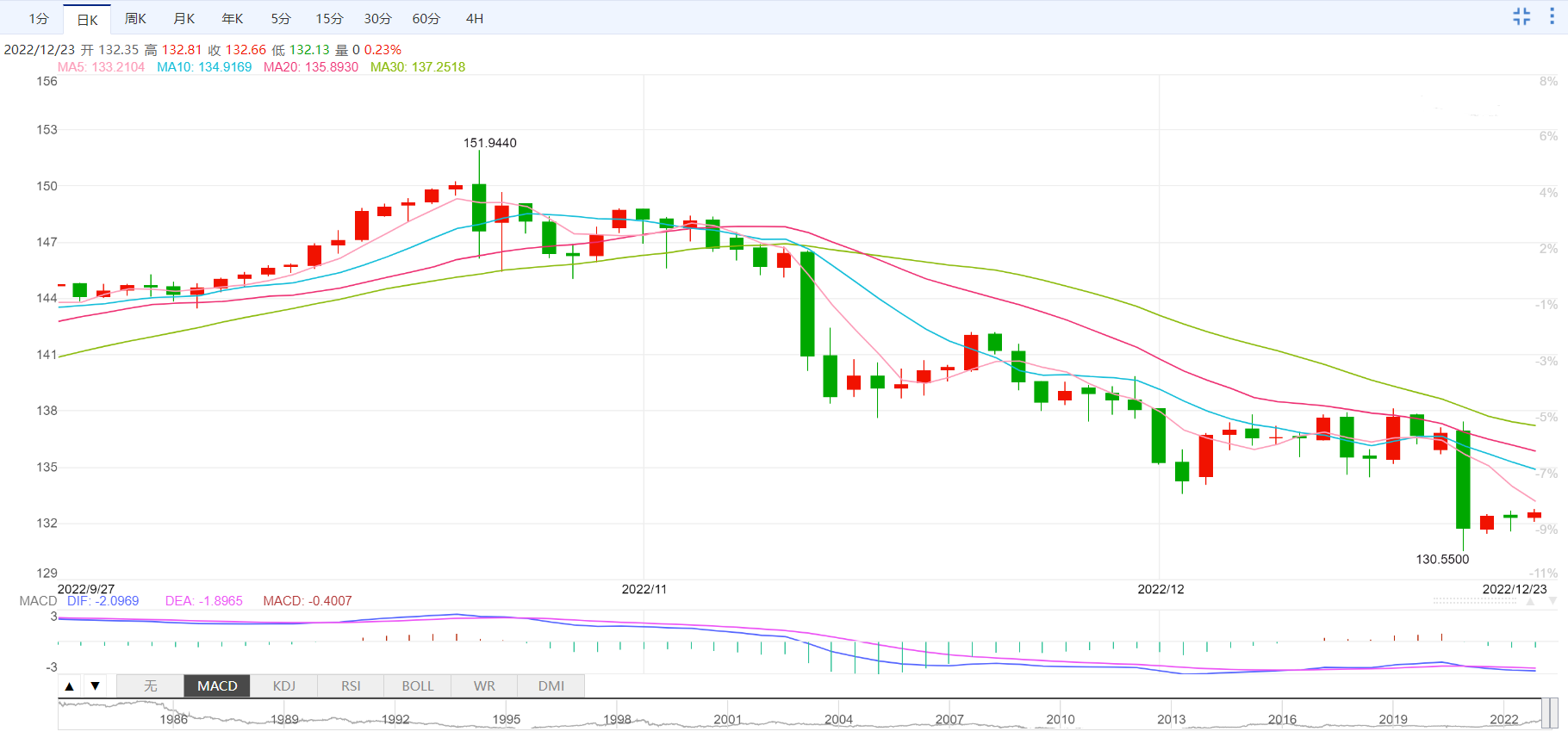1568x744 pixels.
Task: Choose the DMI indicator button
Action: click(x=551, y=686)
